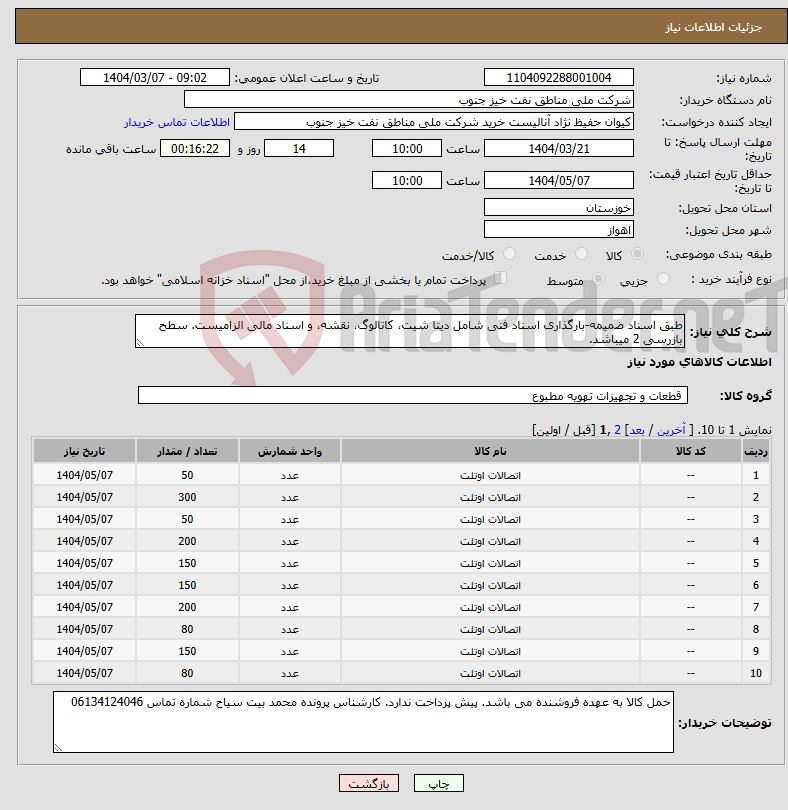
Task: Select row 6 unit عدد cell
Action: click(x=289, y=585)
